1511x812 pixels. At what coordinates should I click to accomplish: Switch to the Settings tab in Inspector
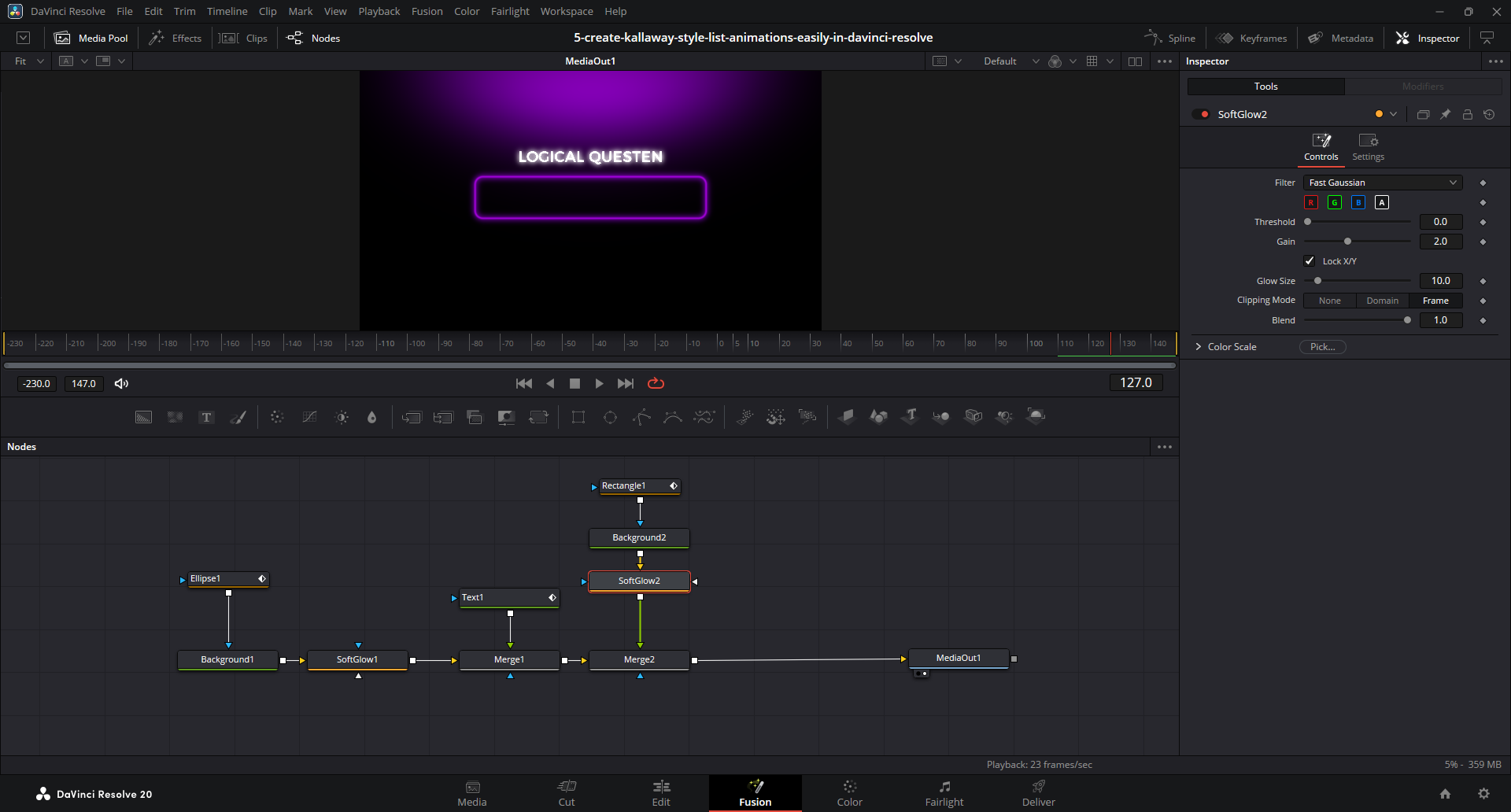(x=1368, y=146)
